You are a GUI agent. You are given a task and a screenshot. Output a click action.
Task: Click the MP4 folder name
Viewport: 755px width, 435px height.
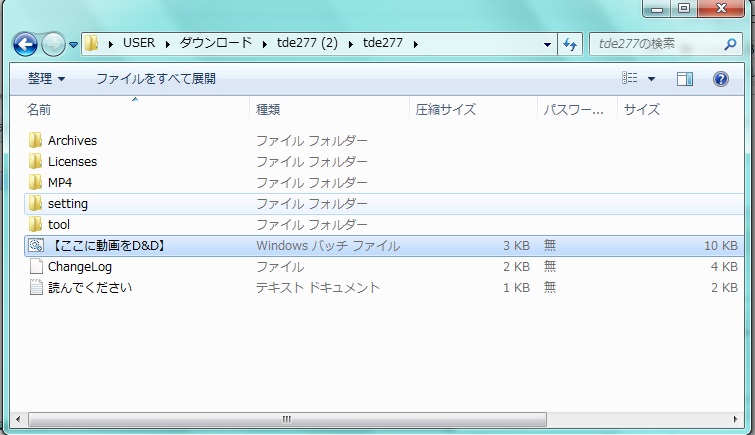pyautogui.click(x=60, y=183)
